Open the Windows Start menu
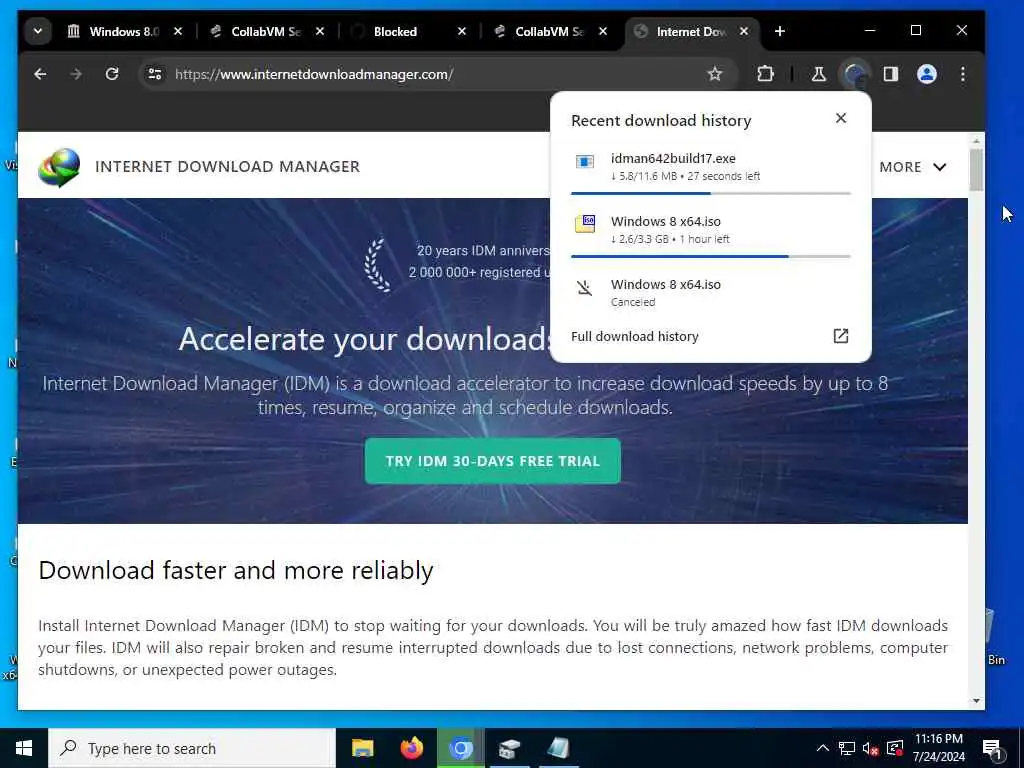 tap(24, 748)
